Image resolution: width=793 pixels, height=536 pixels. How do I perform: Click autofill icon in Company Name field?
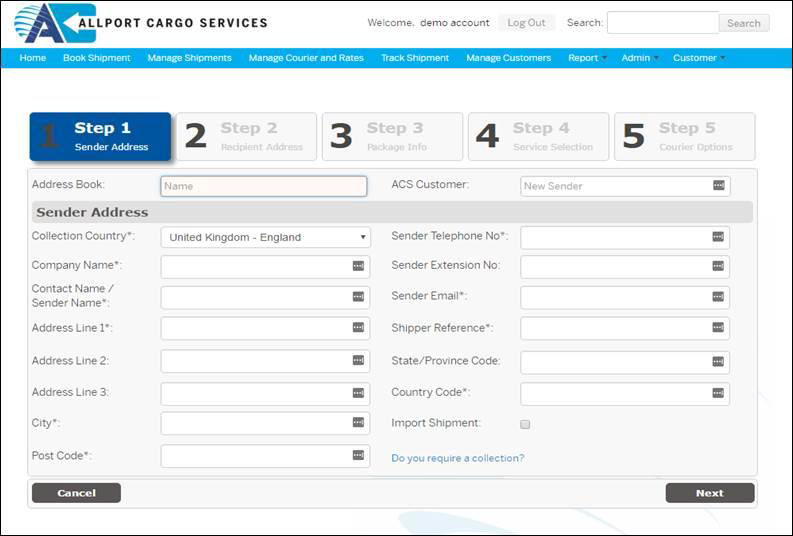[358, 267]
